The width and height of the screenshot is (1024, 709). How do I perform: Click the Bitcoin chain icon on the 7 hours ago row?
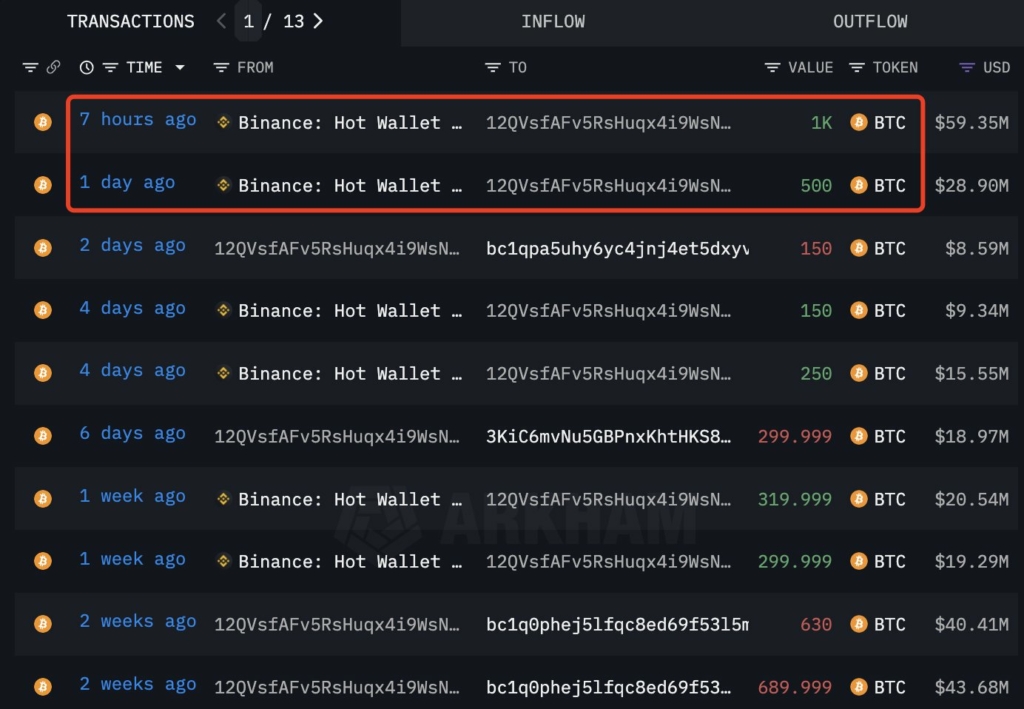43,122
